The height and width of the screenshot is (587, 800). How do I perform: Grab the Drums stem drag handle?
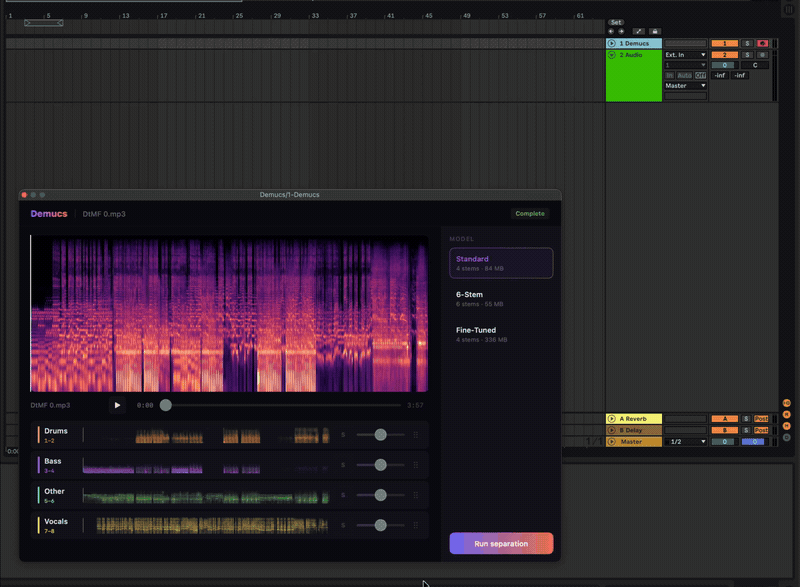click(416, 435)
